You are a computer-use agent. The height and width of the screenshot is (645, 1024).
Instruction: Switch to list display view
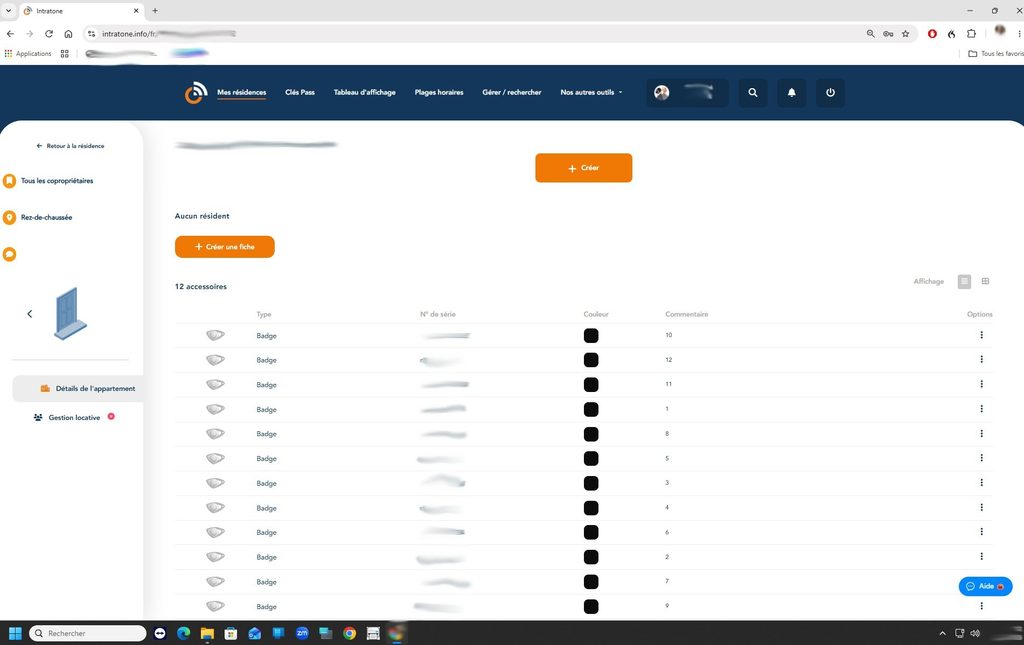tap(964, 281)
